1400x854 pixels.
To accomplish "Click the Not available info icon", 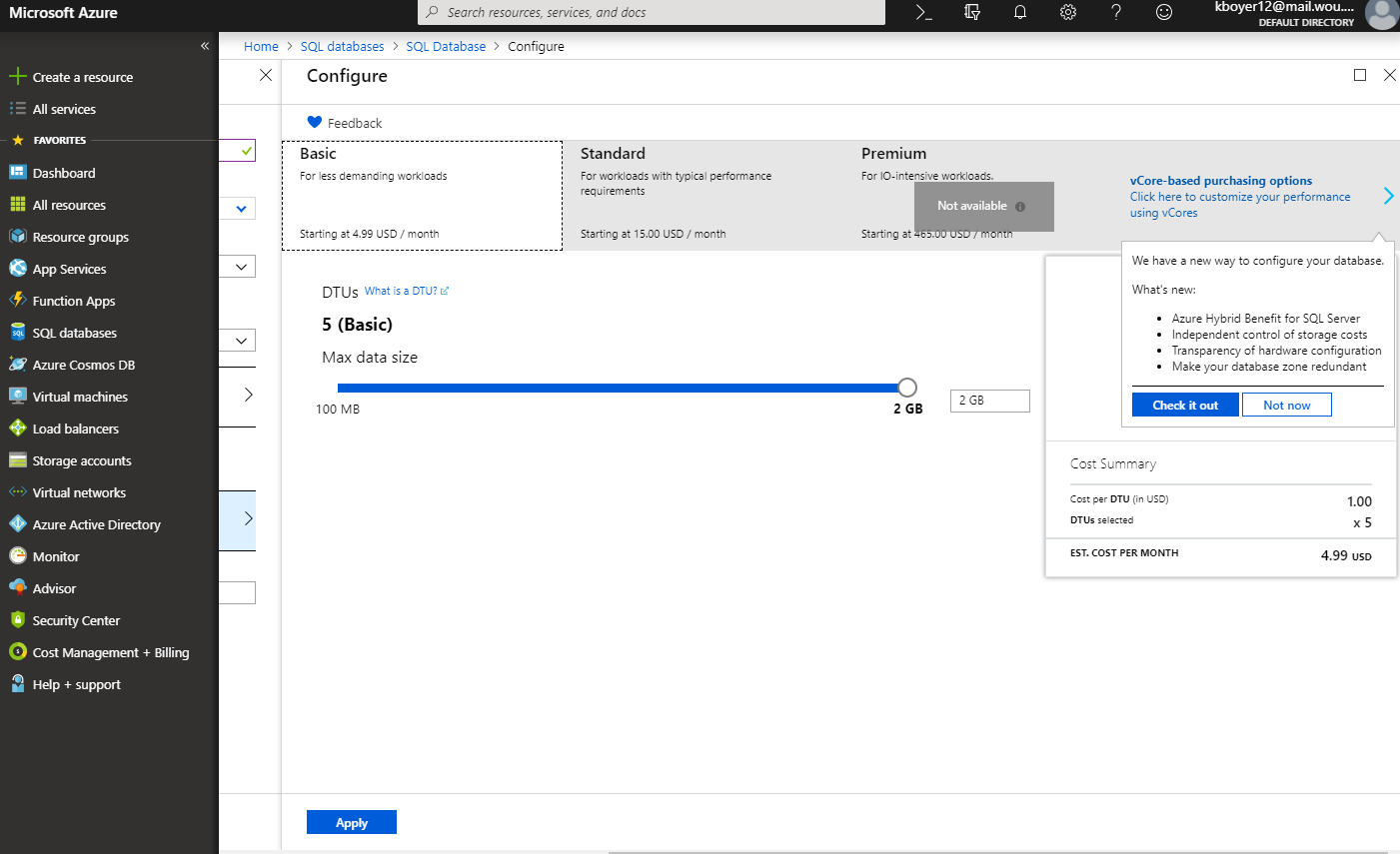I will [1020, 207].
